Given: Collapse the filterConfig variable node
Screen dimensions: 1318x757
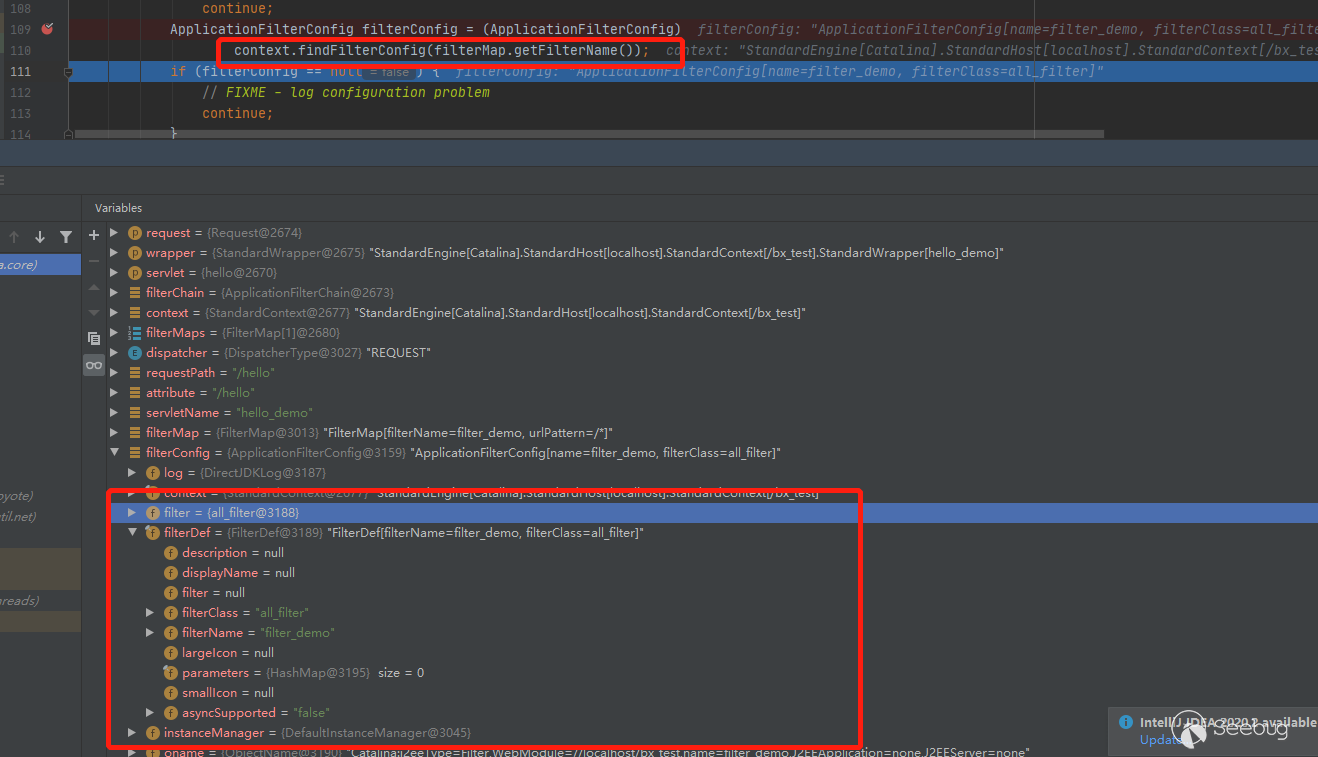Looking at the screenshot, I should coord(115,453).
